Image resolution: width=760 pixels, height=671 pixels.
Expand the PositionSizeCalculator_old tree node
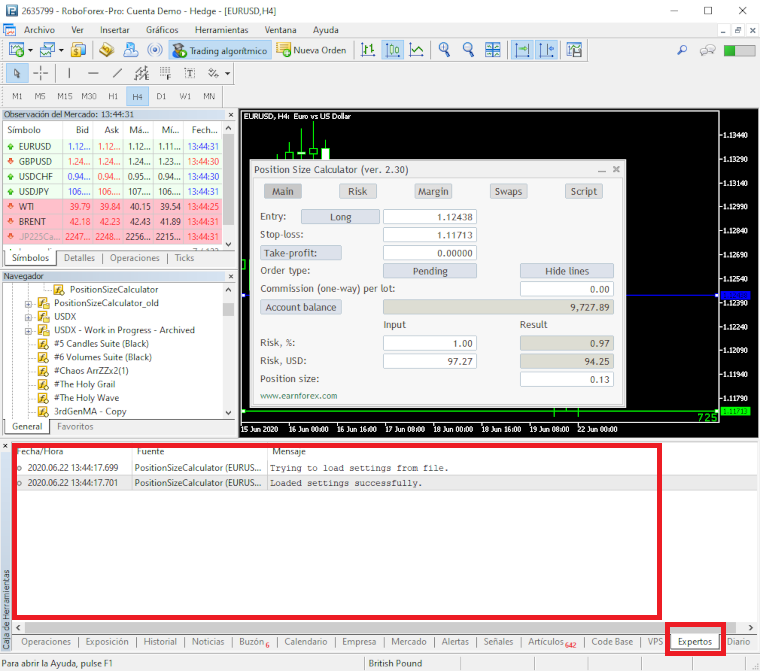(28, 304)
